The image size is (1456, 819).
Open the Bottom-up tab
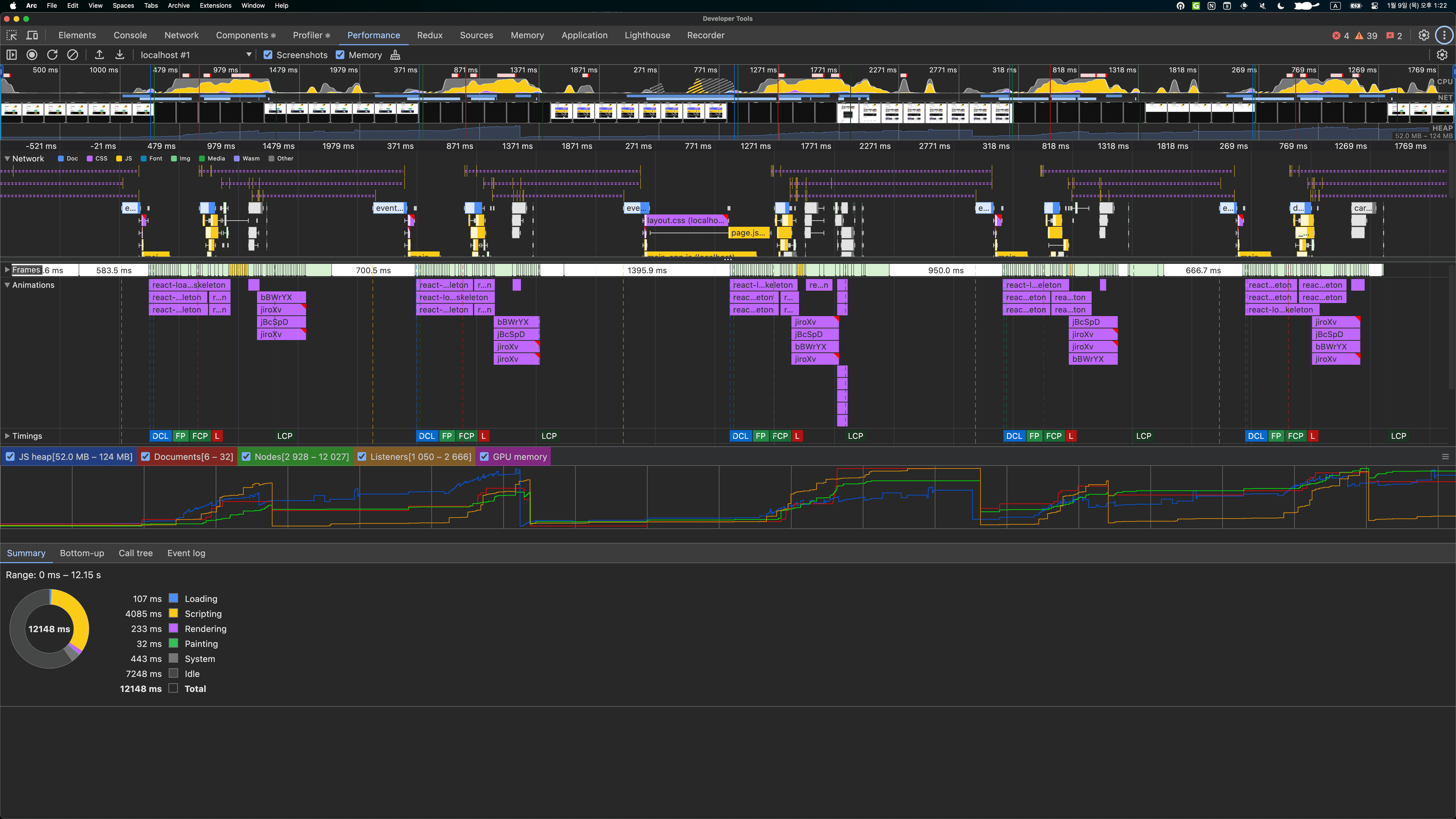(x=82, y=553)
